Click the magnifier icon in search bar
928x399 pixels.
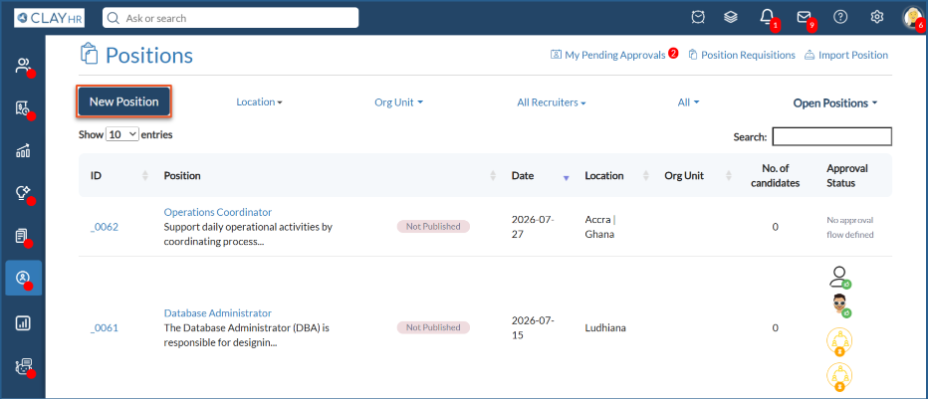113,18
